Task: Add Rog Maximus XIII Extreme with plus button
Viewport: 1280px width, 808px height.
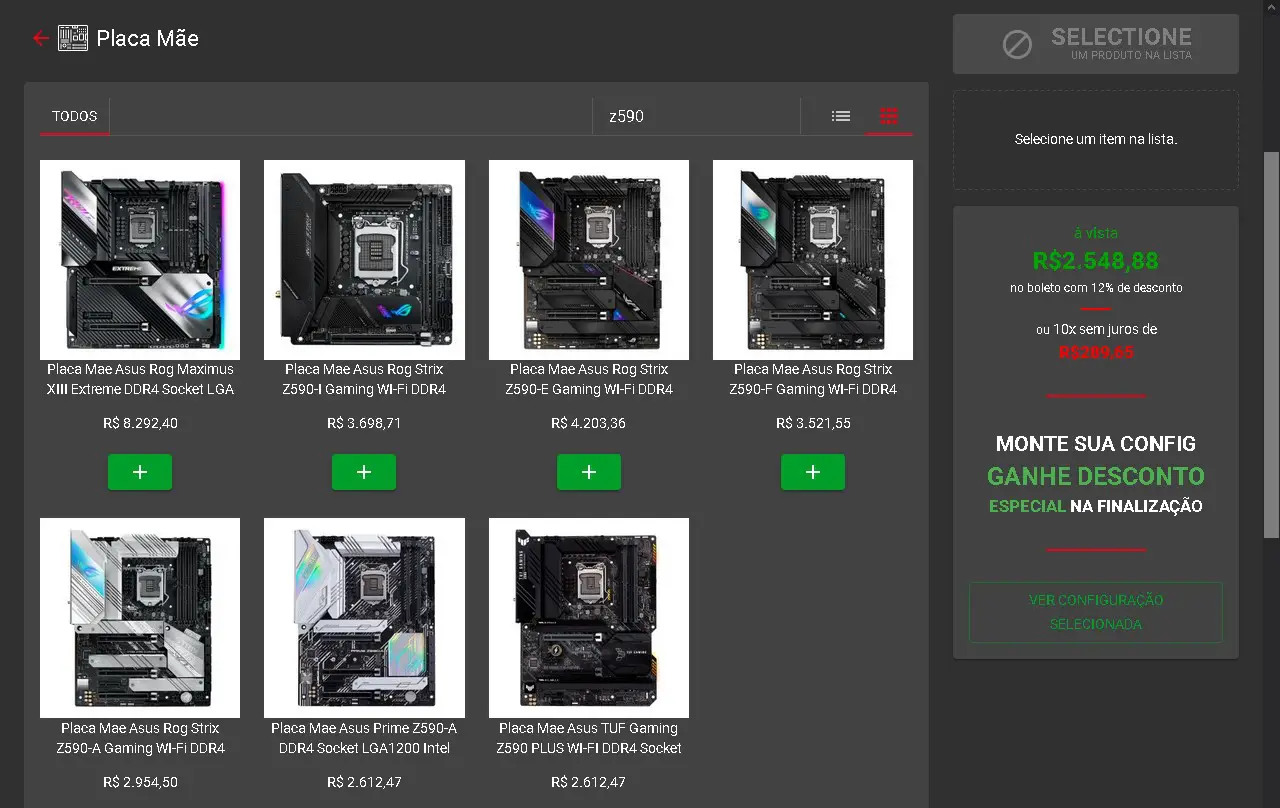Action: (x=140, y=472)
